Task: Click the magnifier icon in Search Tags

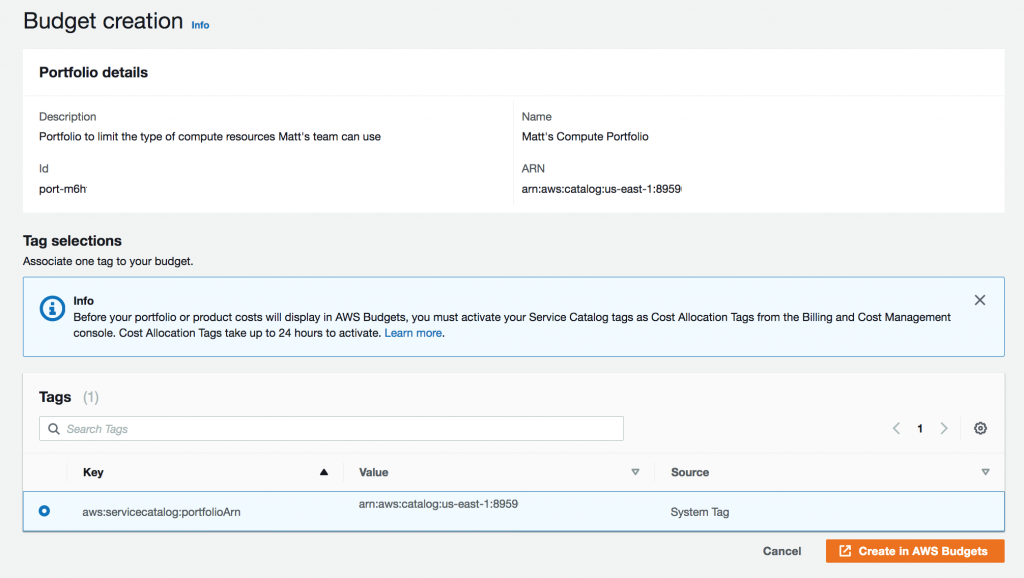Action: coord(54,428)
